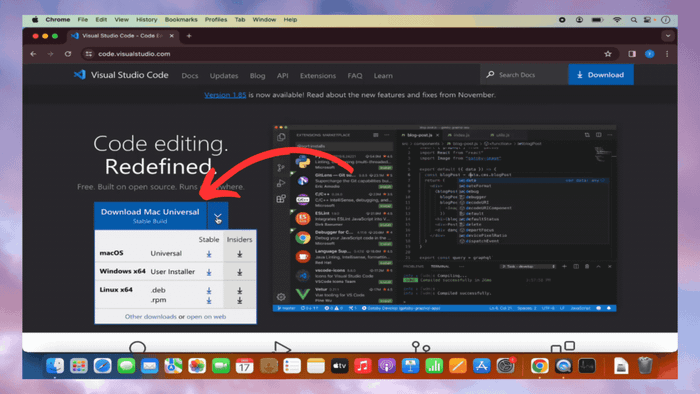The width and height of the screenshot is (700, 394).
Task: Bookmark this page with star
Action: coord(608,54)
